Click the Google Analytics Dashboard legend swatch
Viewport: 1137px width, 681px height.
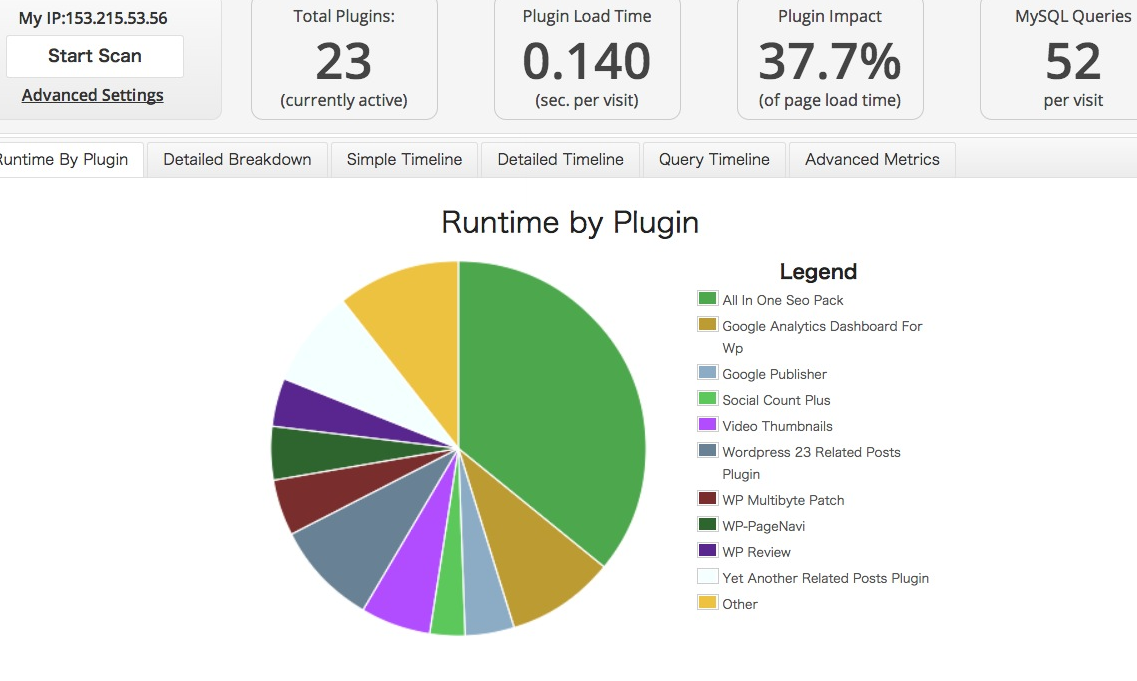[x=707, y=324]
